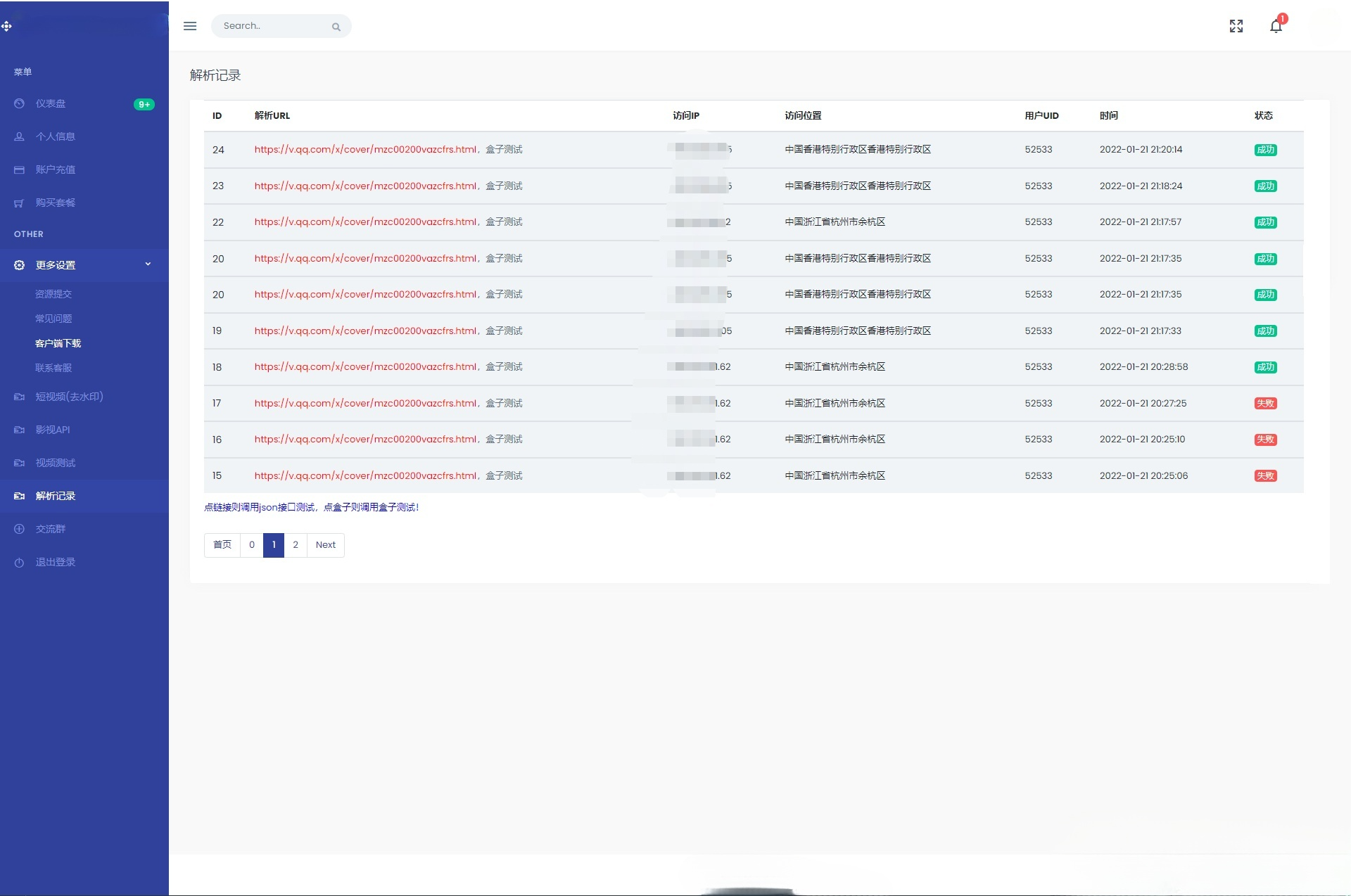Select the 短视频(去水印) watermark removal icon
The height and width of the screenshot is (896, 1351).
tap(18, 397)
